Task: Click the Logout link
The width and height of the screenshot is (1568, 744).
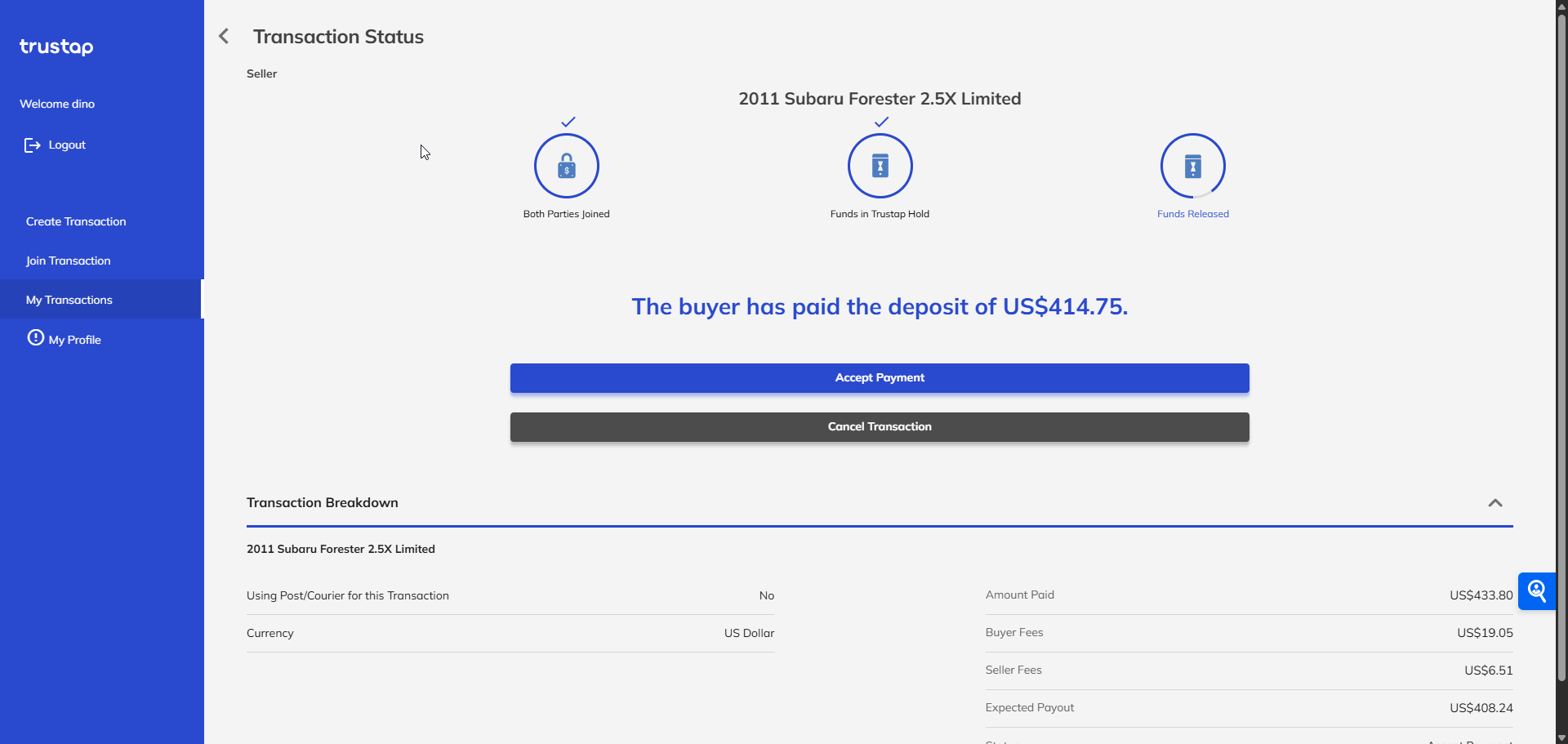Action: click(x=67, y=145)
